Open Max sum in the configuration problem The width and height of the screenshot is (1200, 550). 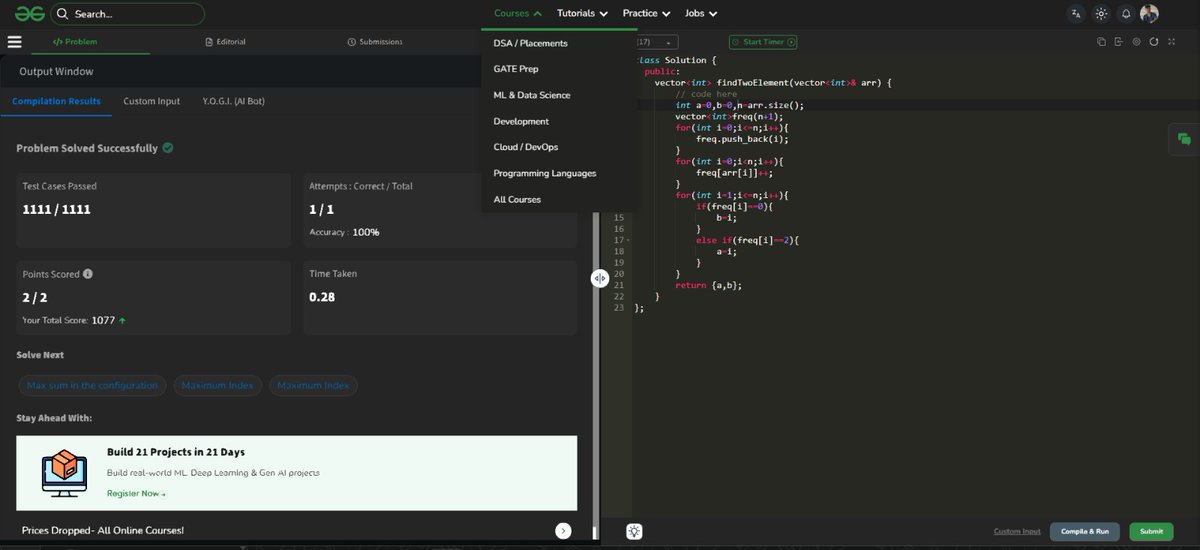coord(92,385)
